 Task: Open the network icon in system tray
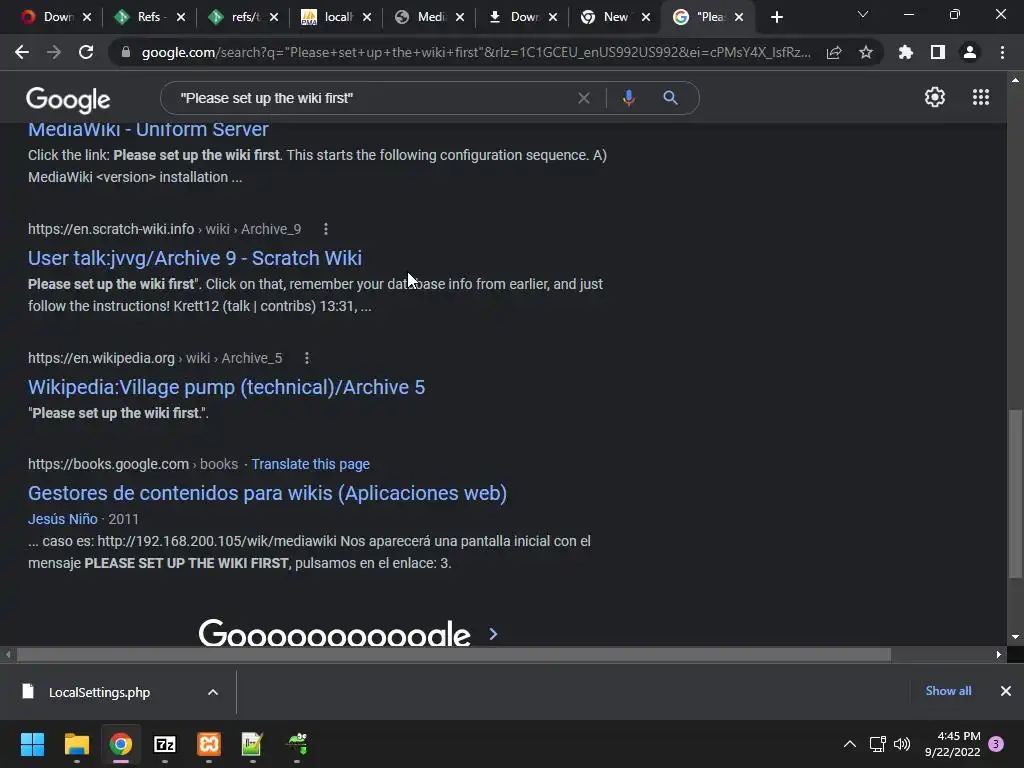[x=877, y=744]
